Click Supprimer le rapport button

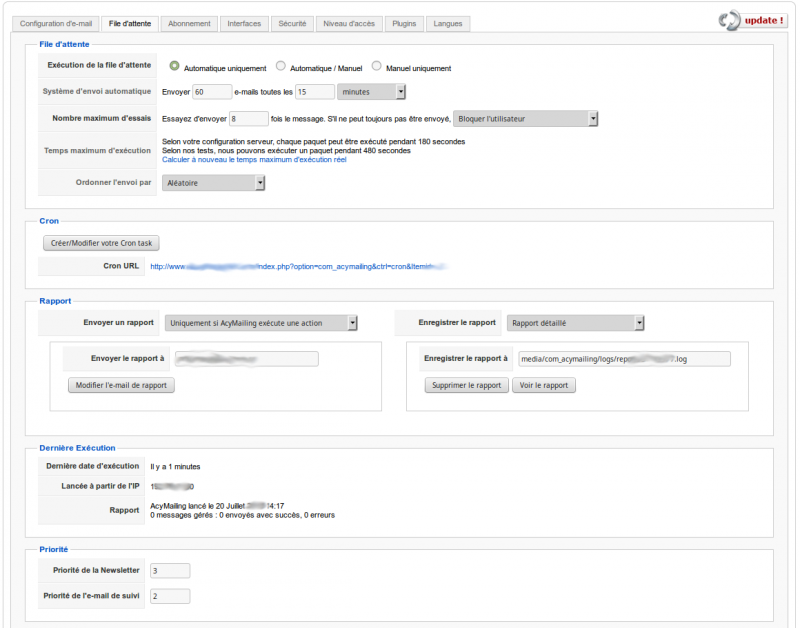(x=466, y=385)
